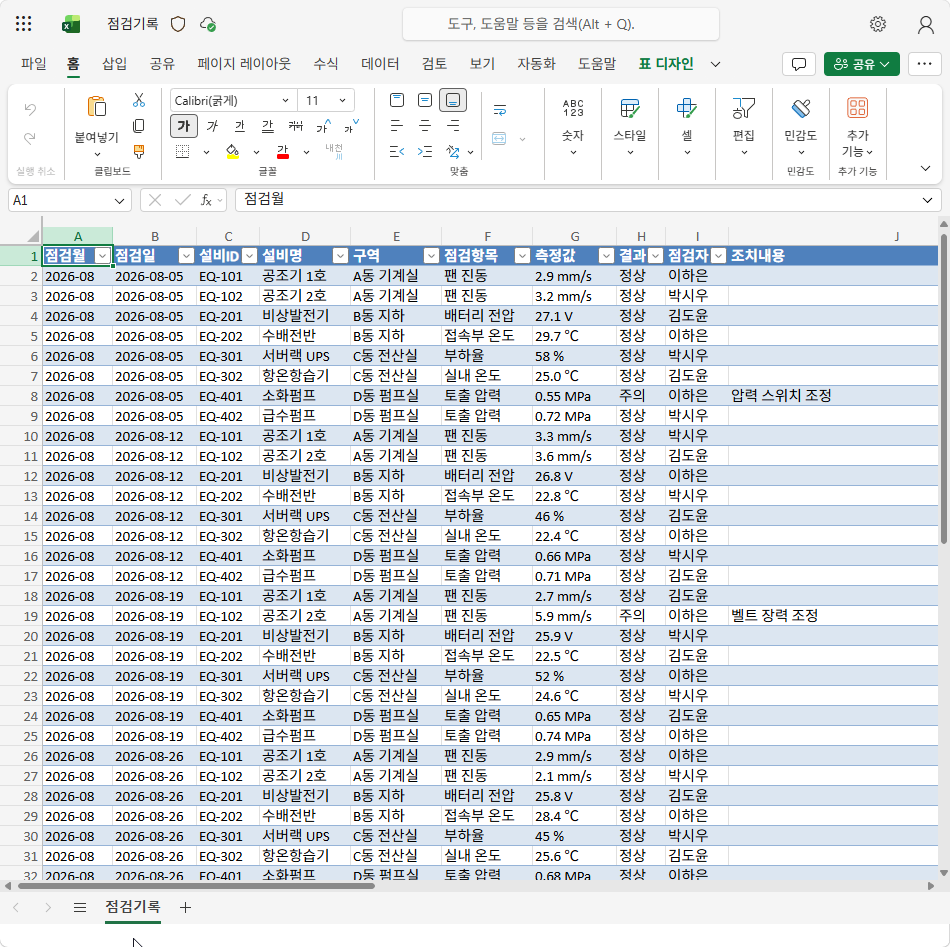The width and height of the screenshot is (950, 947).
Task: Center text horizontally
Action: [x=425, y=126]
